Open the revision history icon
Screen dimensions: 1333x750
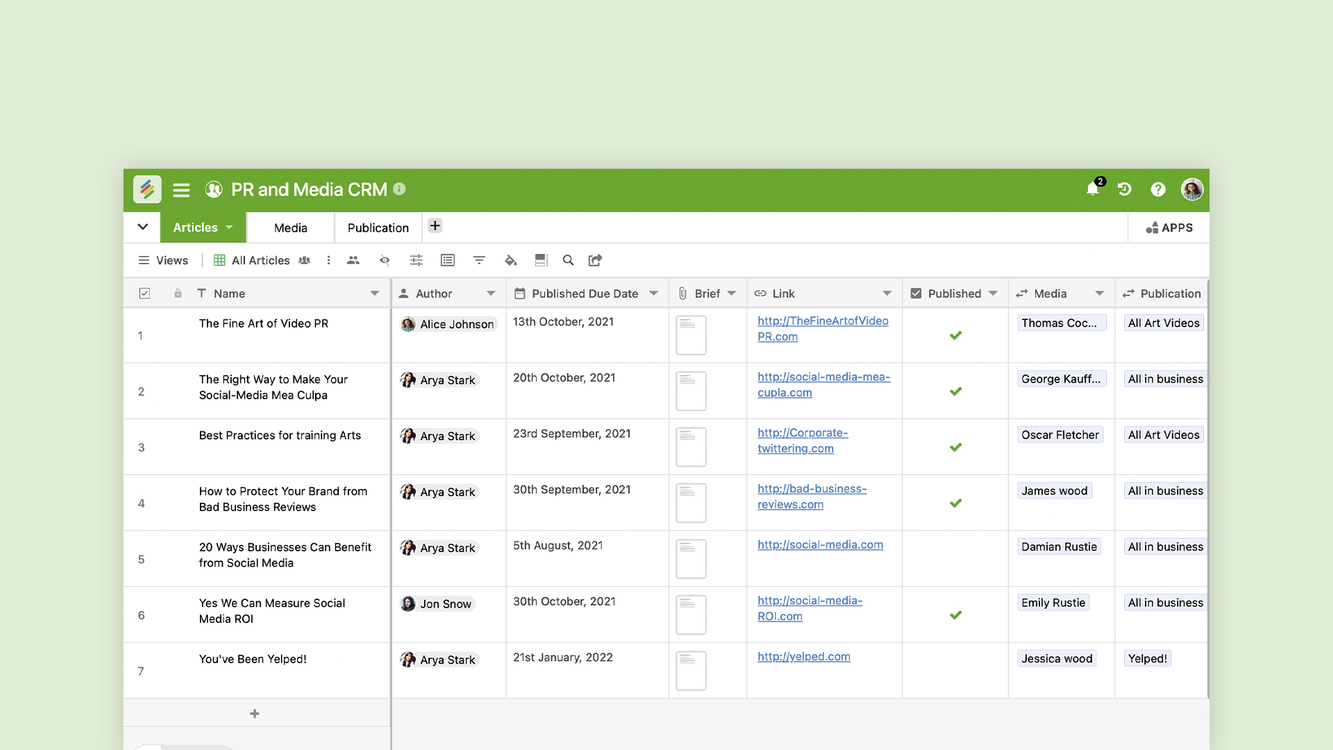(1124, 189)
